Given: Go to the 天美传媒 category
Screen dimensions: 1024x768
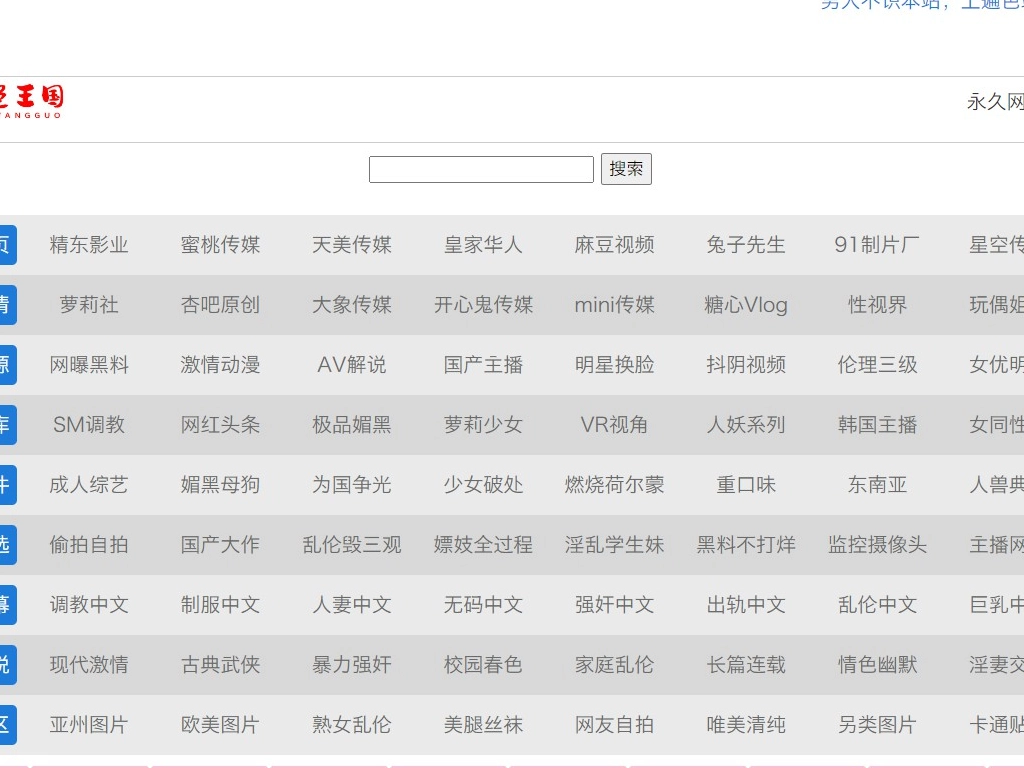Looking at the screenshot, I should click(351, 245).
